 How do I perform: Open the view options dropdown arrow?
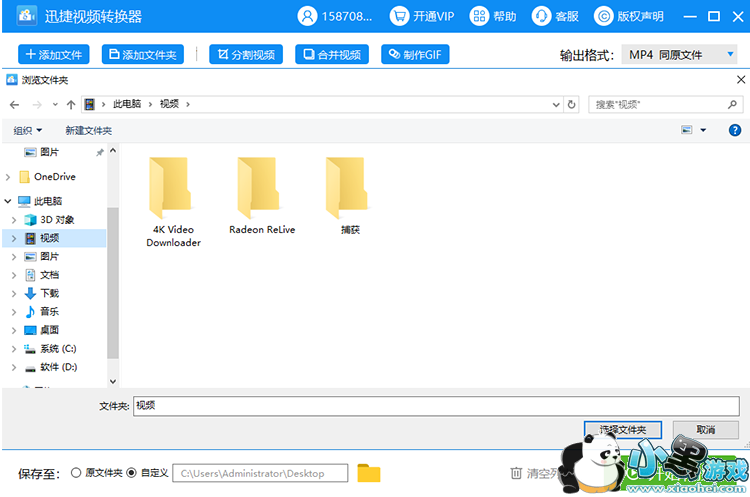(703, 130)
